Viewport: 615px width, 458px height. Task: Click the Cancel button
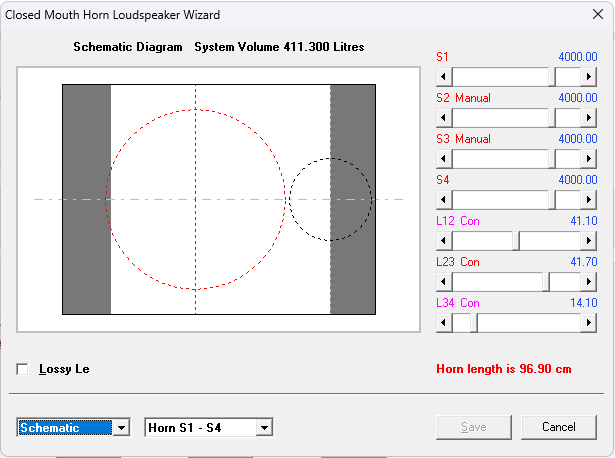(559, 427)
